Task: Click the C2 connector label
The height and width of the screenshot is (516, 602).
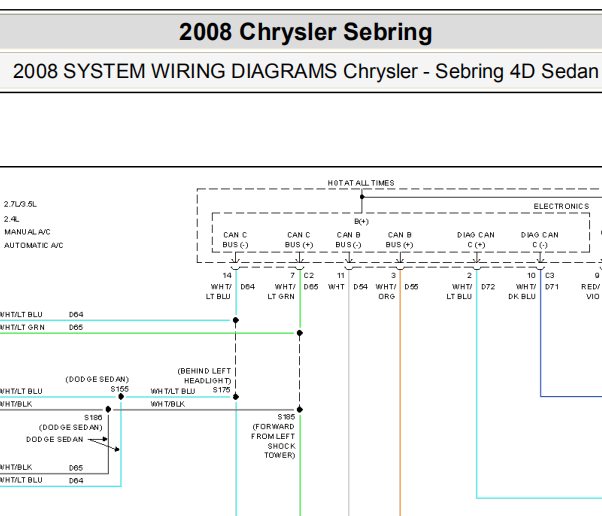Action: pos(309,275)
